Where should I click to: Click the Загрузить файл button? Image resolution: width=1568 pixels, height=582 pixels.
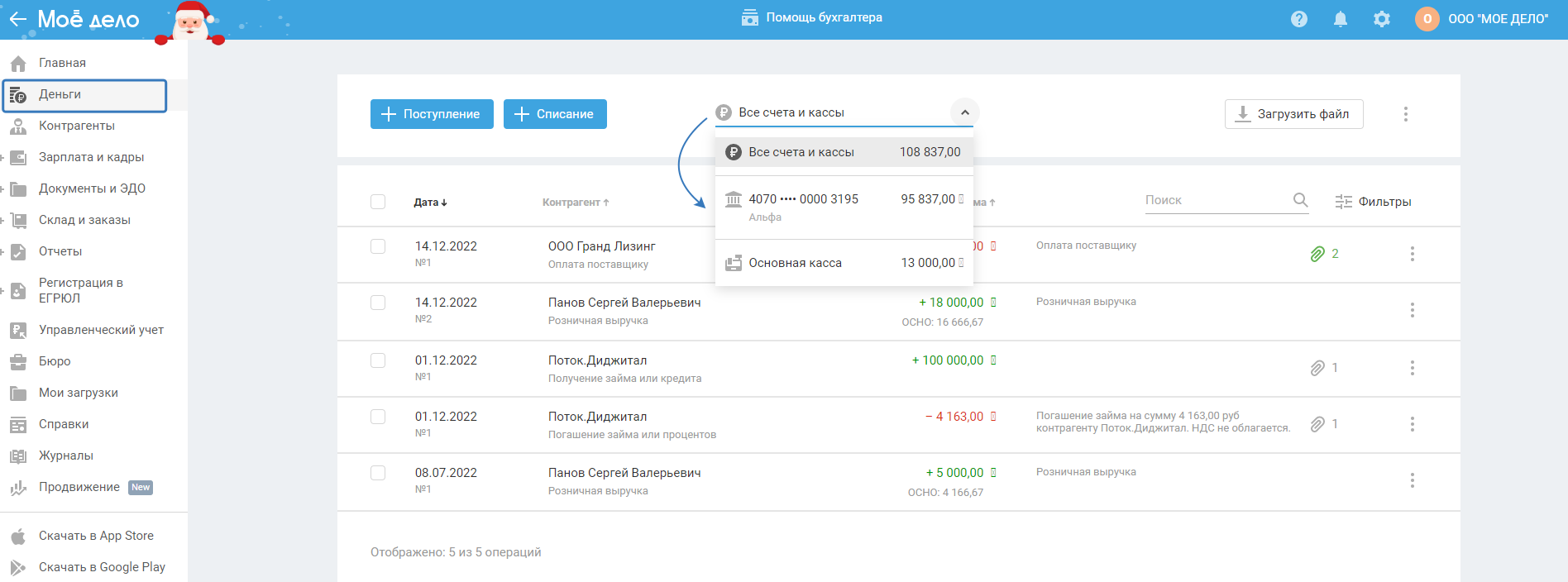point(1293,114)
